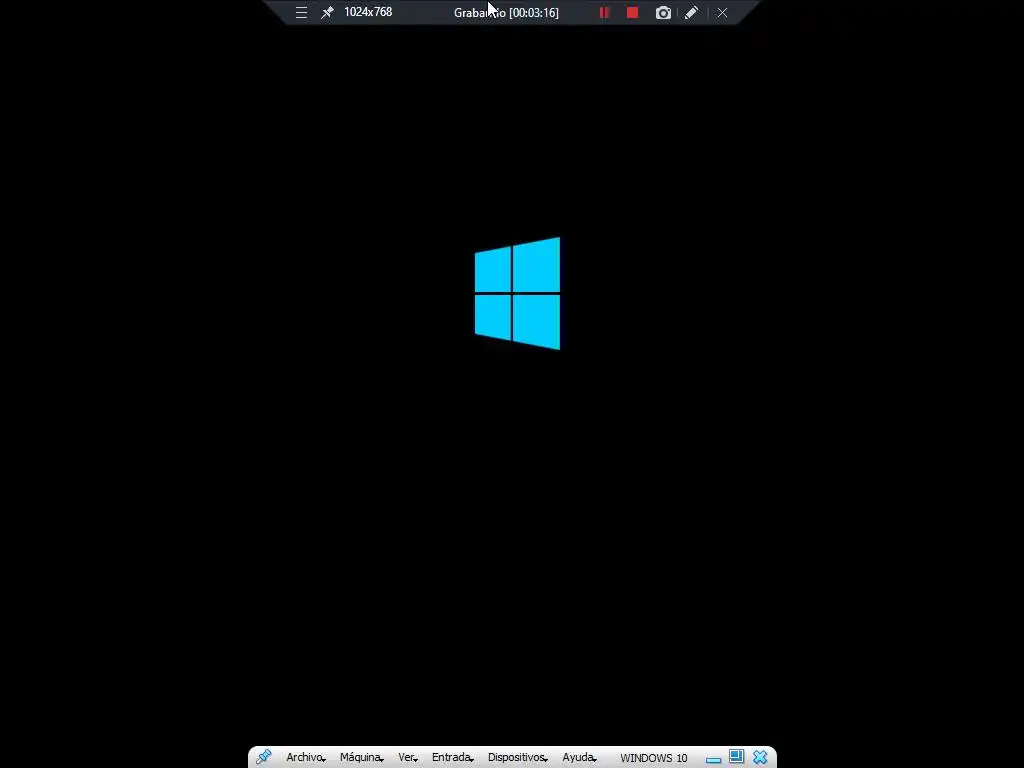Close the recorder toolbar

click(x=722, y=12)
